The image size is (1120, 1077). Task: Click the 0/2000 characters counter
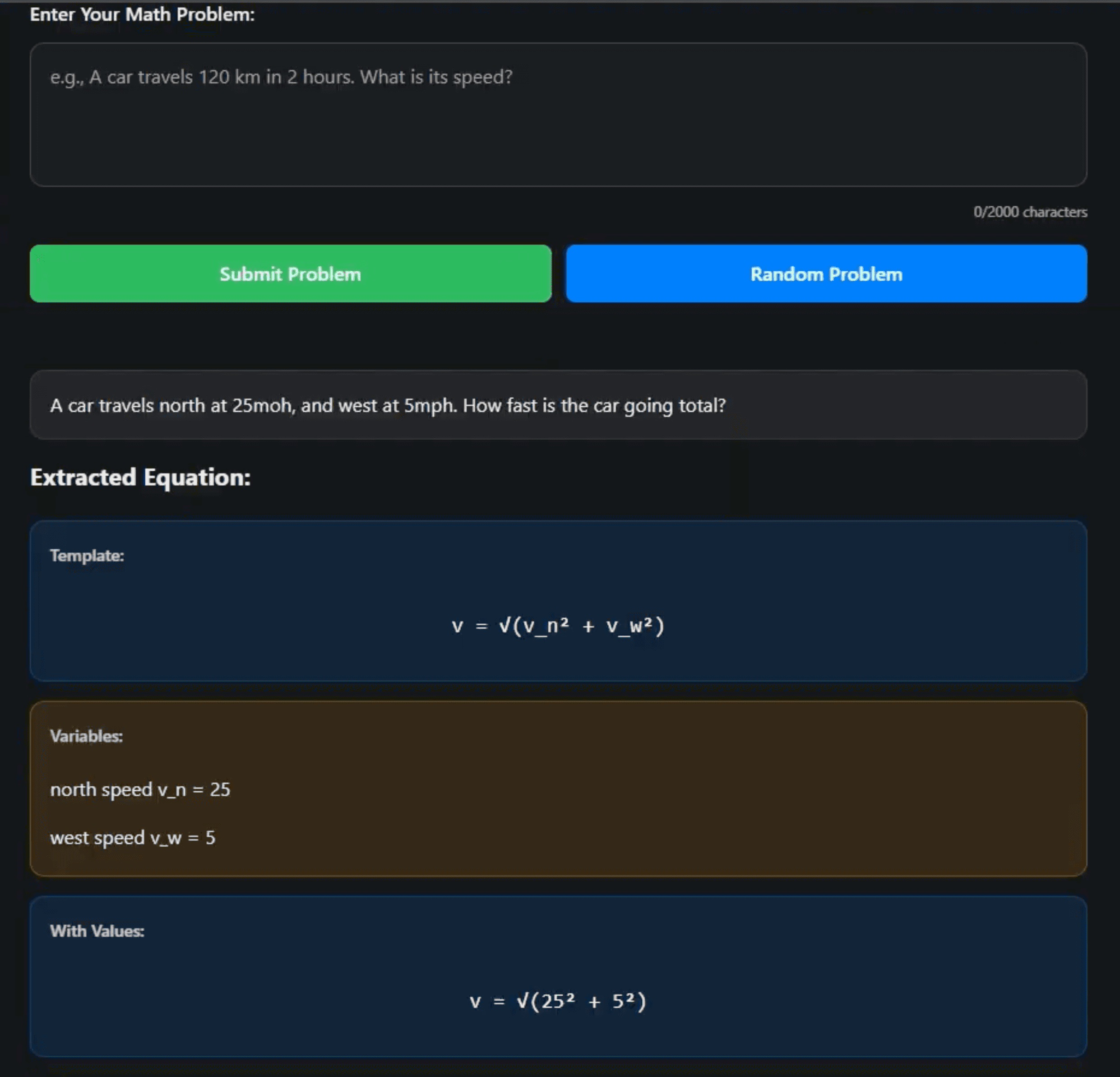[1030, 212]
